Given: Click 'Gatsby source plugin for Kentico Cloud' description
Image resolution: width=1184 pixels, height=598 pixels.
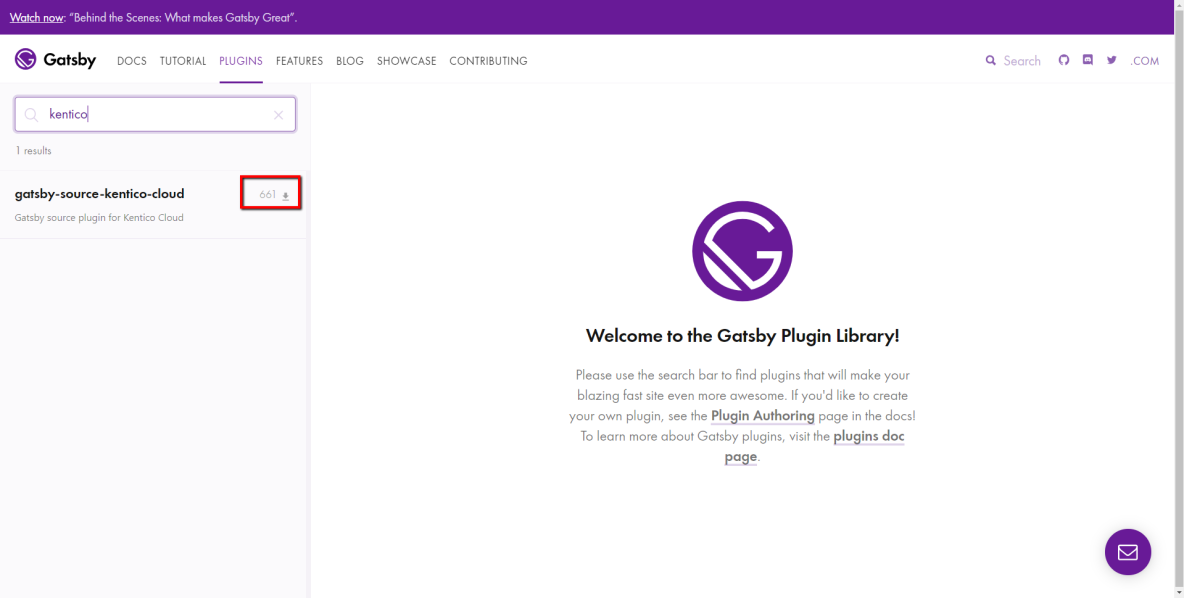Looking at the screenshot, I should point(99,217).
